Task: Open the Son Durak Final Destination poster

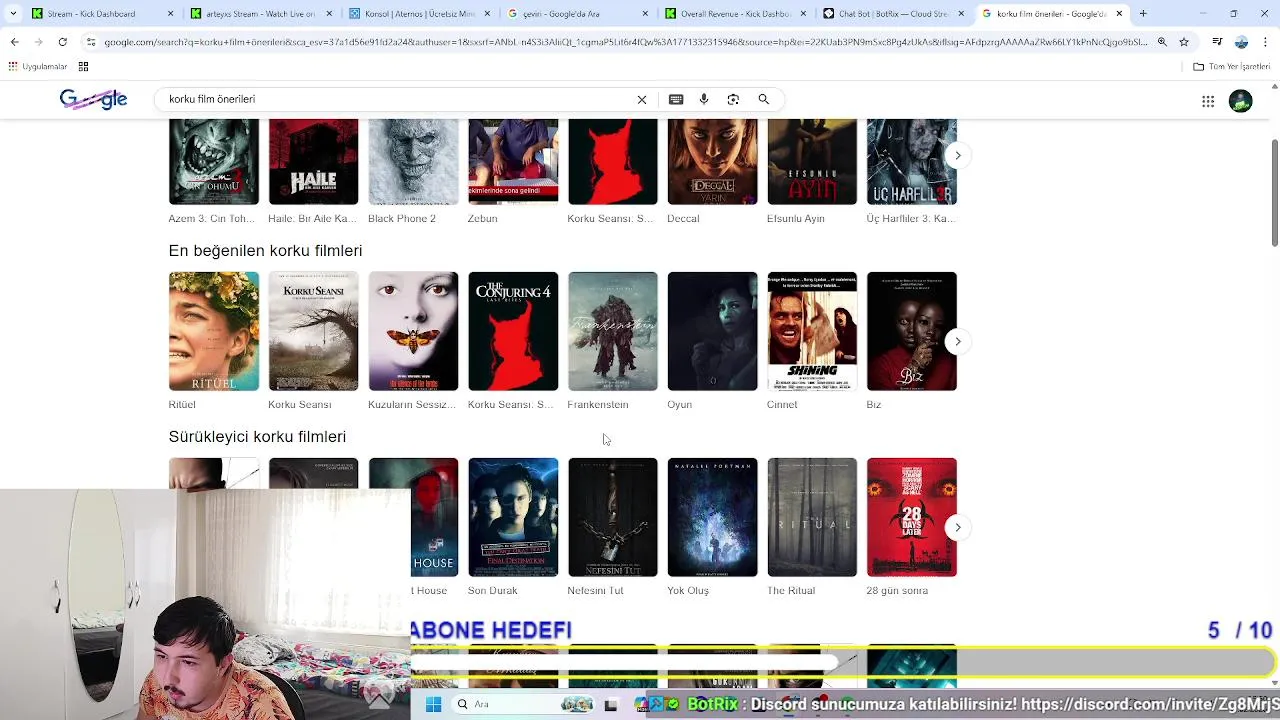Action: click(x=513, y=517)
